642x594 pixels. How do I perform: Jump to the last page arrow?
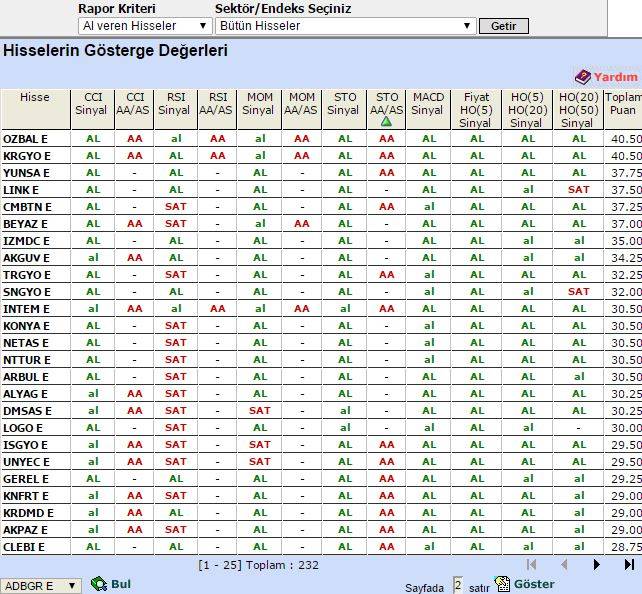pos(629,565)
